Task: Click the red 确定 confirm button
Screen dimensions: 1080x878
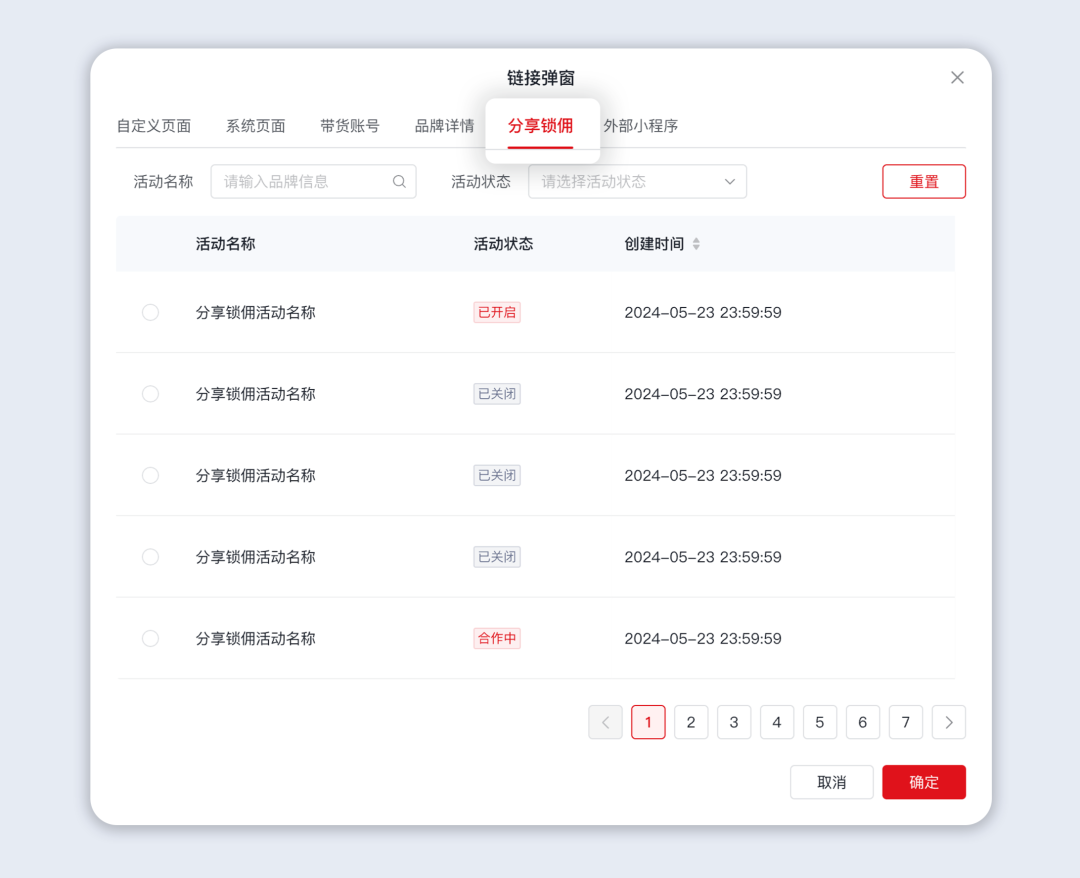Action: pyautogui.click(x=923, y=782)
